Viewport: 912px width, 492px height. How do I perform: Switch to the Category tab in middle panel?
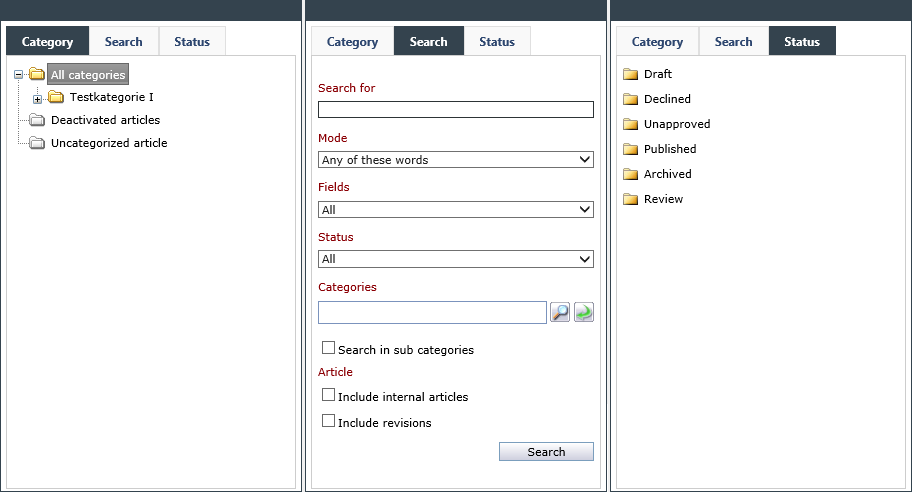pos(352,41)
